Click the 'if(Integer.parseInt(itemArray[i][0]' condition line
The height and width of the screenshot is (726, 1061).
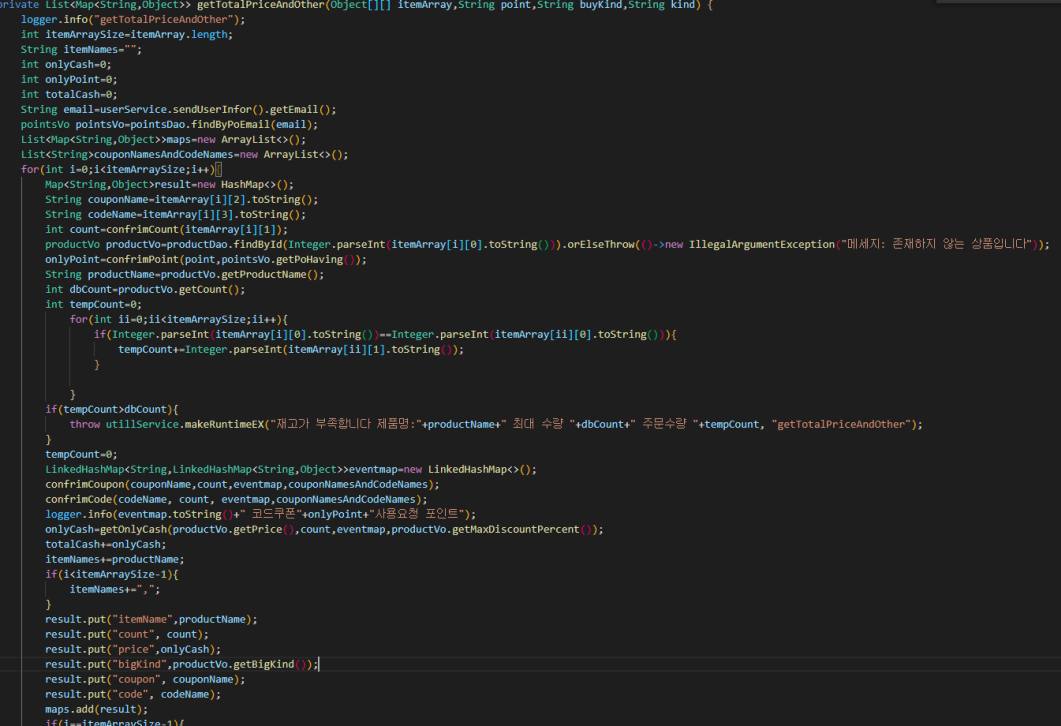(x=385, y=334)
